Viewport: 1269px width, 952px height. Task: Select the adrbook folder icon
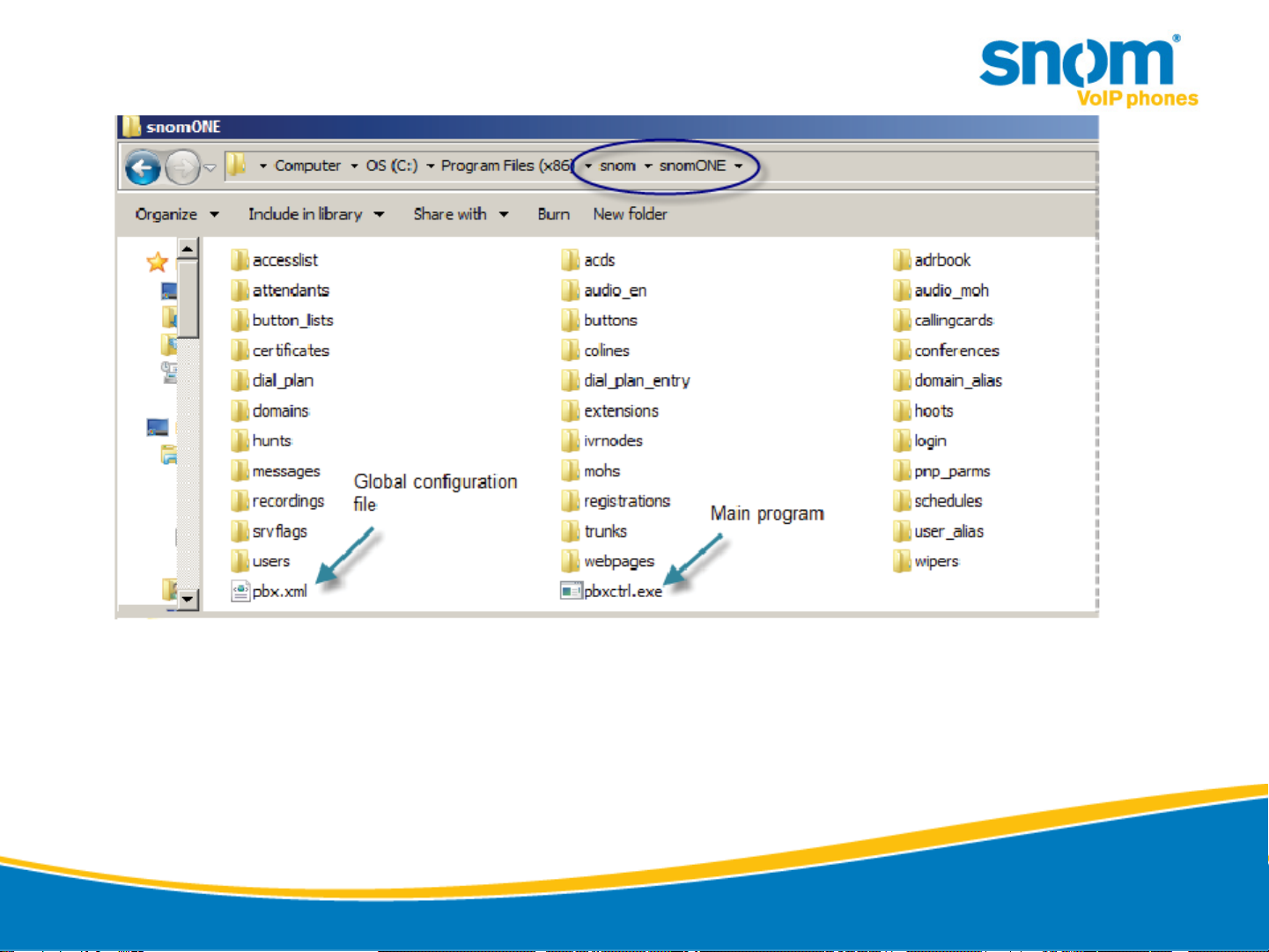tap(902, 260)
